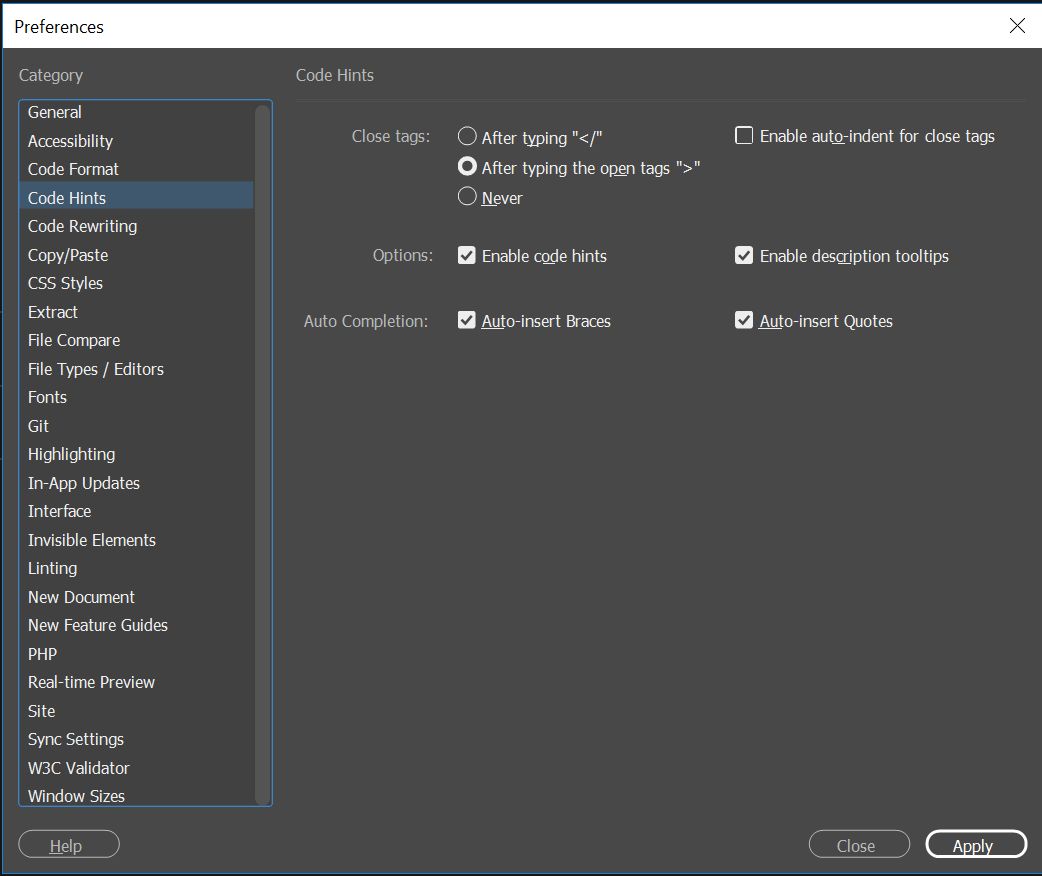Select 'After typing the open tags' radio button
Image resolution: width=1042 pixels, height=876 pixels.
click(x=467, y=167)
